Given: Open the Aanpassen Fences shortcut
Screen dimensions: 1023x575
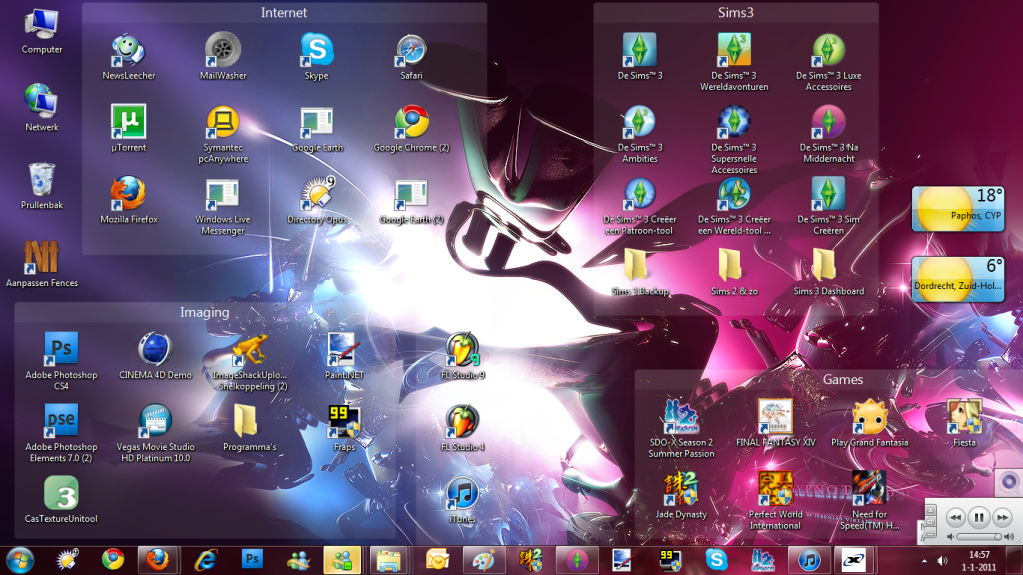Looking at the screenshot, I should coord(42,264).
